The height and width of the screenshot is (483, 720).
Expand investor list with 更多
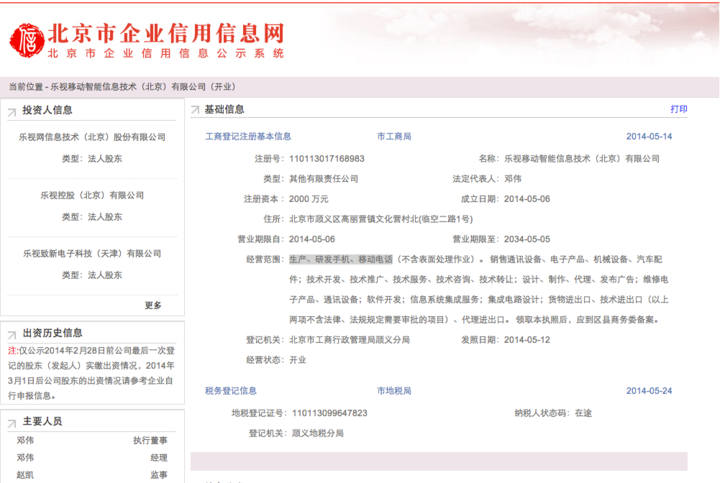152,305
